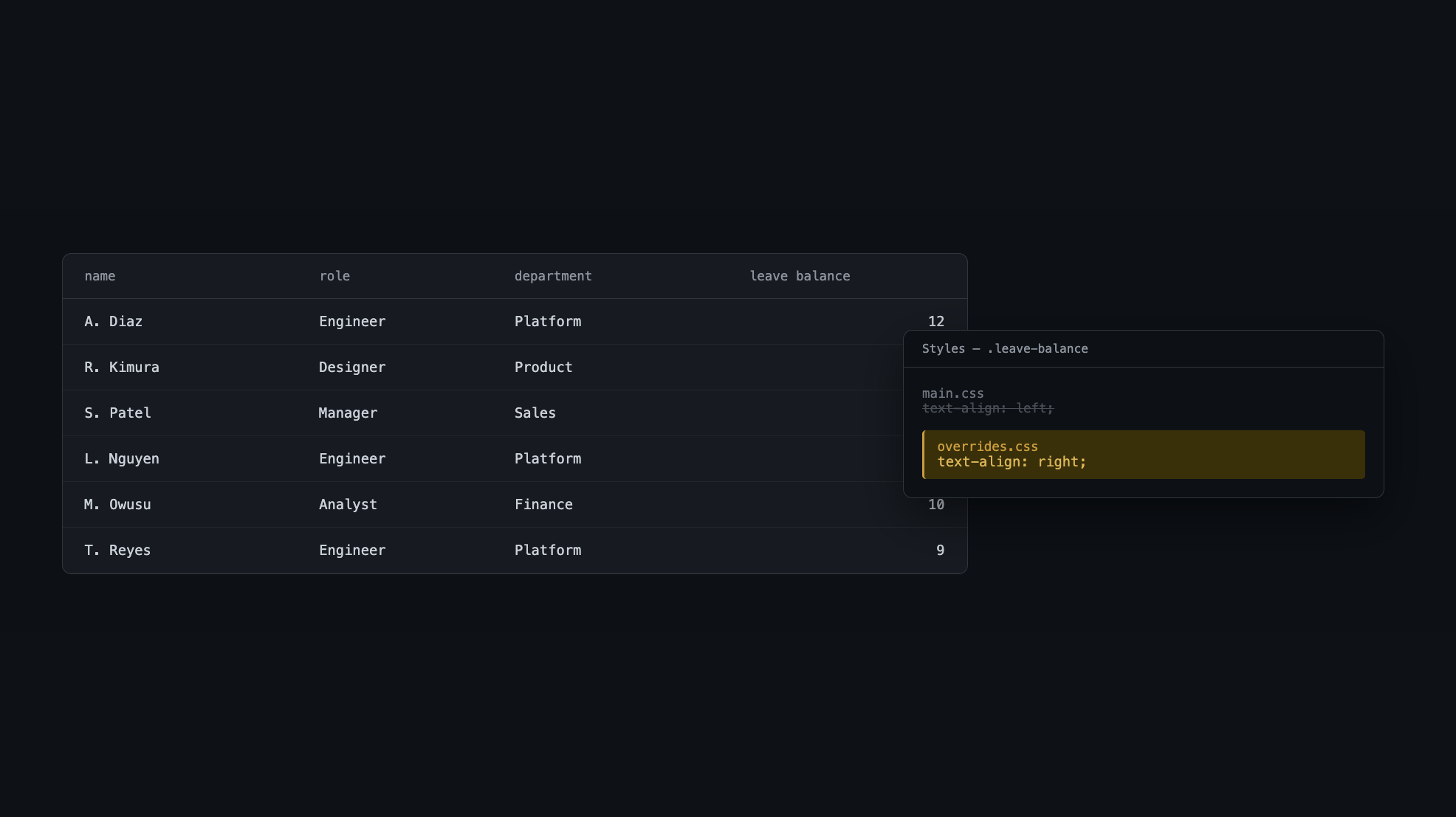Image resolution: width=1456 pixels, height=817 pixels.
Task: Click the leave balance value 12
Action: [936, 322]
